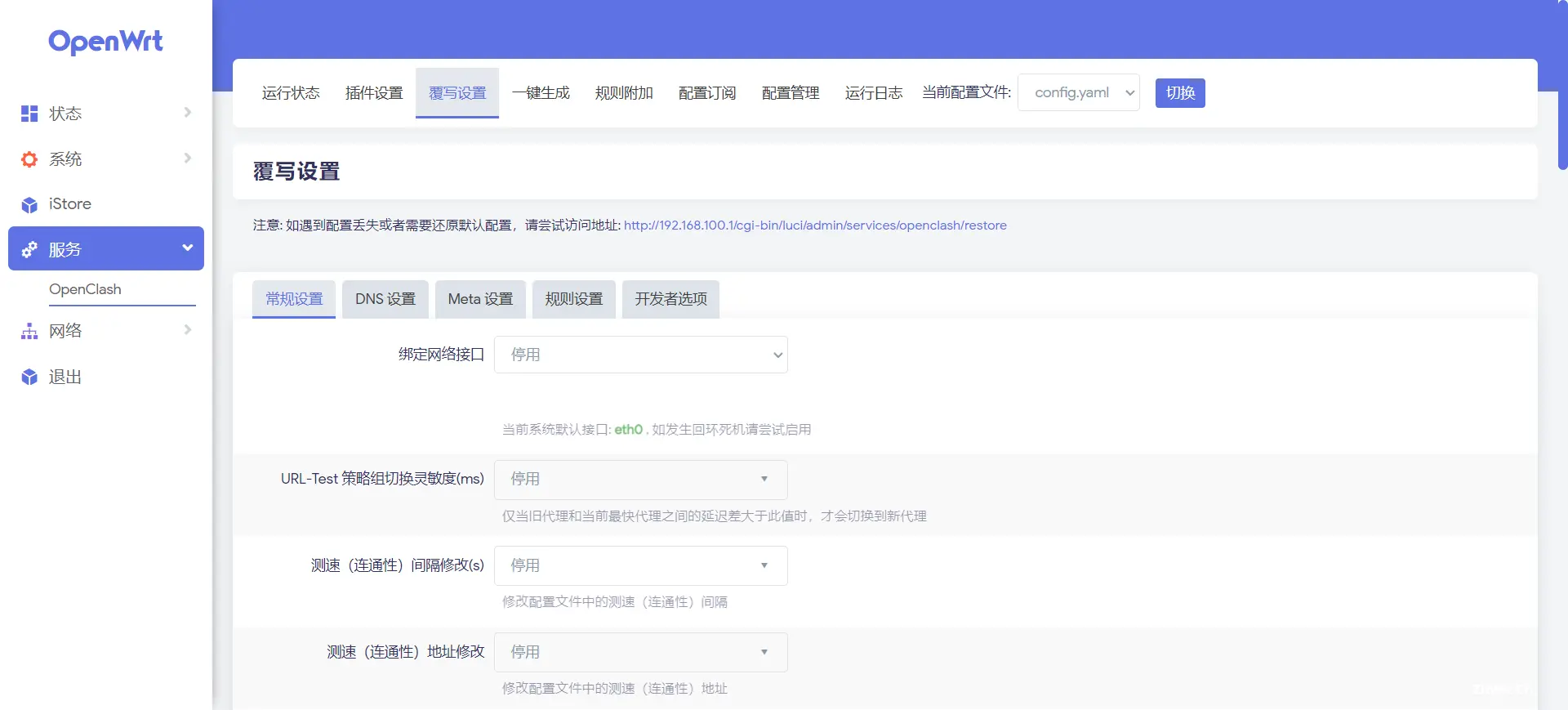The height and width of the screenshot is (710, 1568).
Task: Click the eth0 default interface text
Action: tap(629, 430)
